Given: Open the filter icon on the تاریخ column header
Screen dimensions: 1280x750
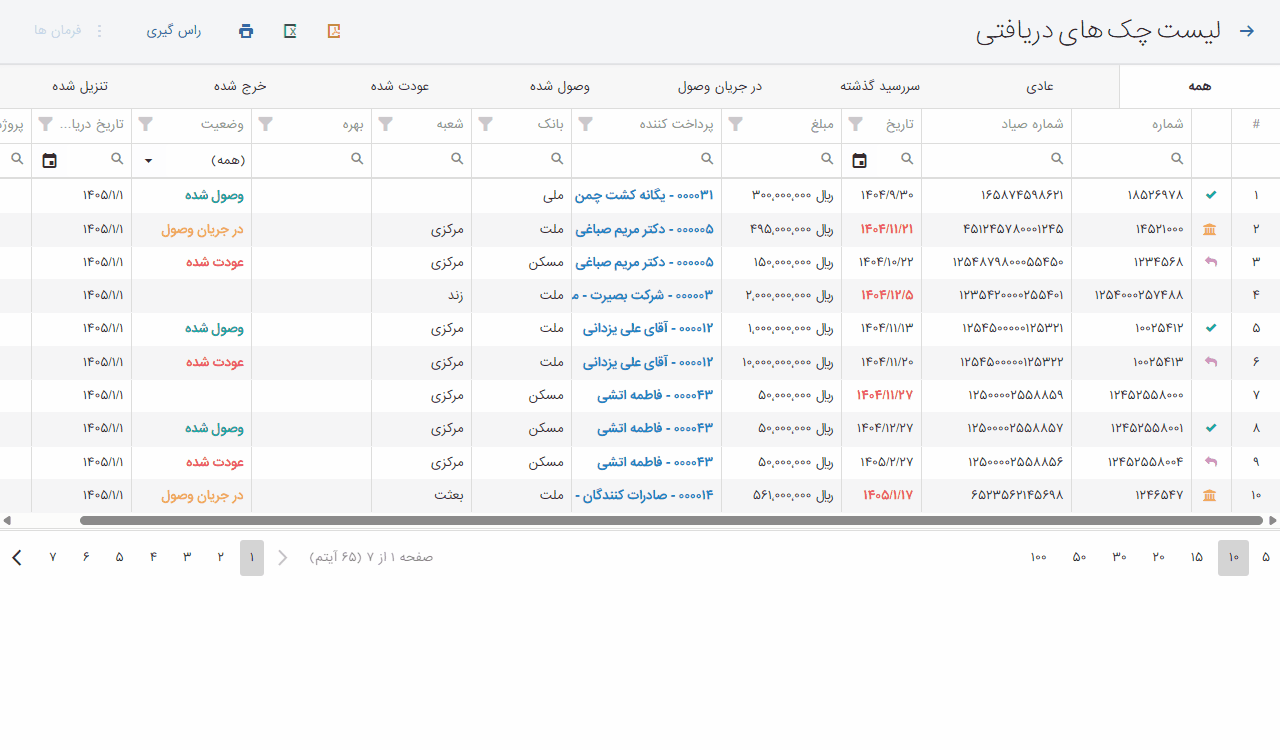Looking at the screenshot, I should (x=856, y=125).
